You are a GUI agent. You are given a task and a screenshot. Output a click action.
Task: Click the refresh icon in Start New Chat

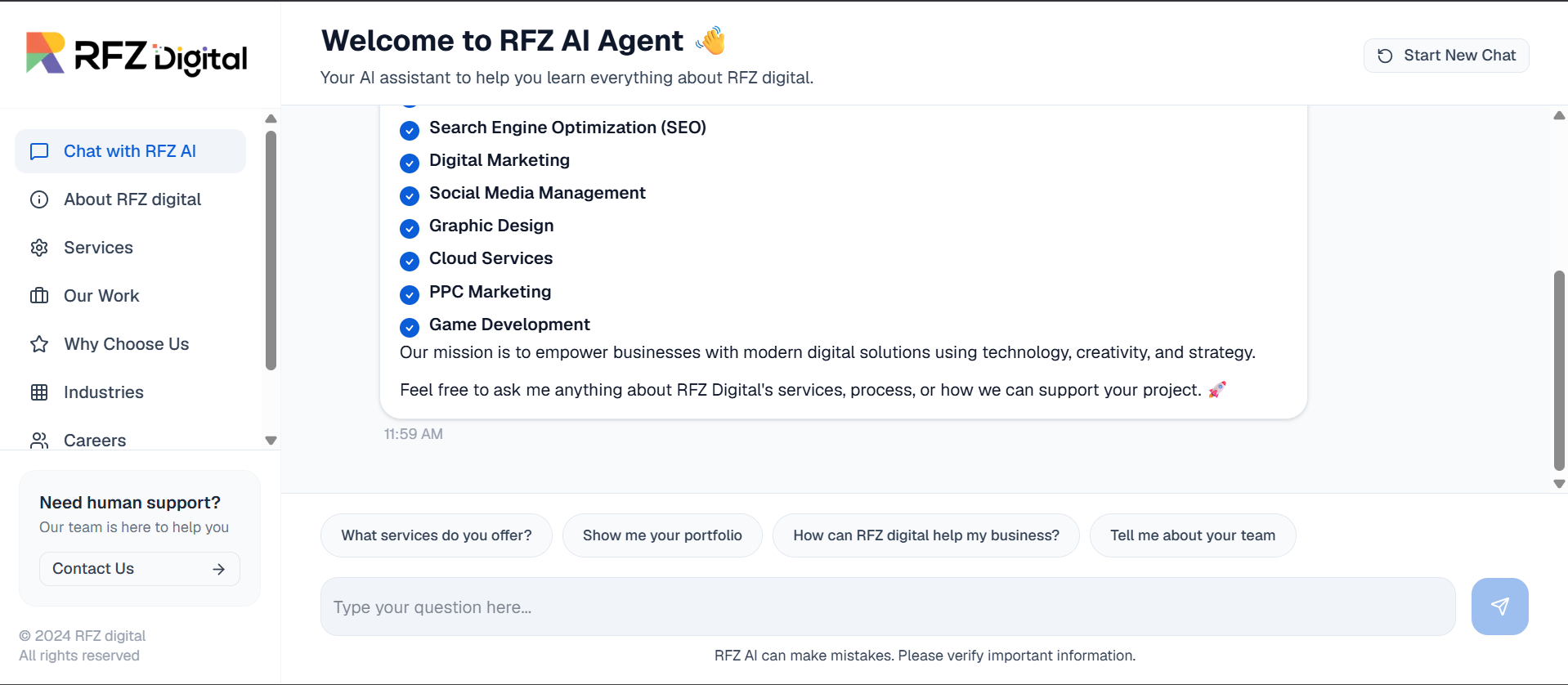(x=1385, y=56)
